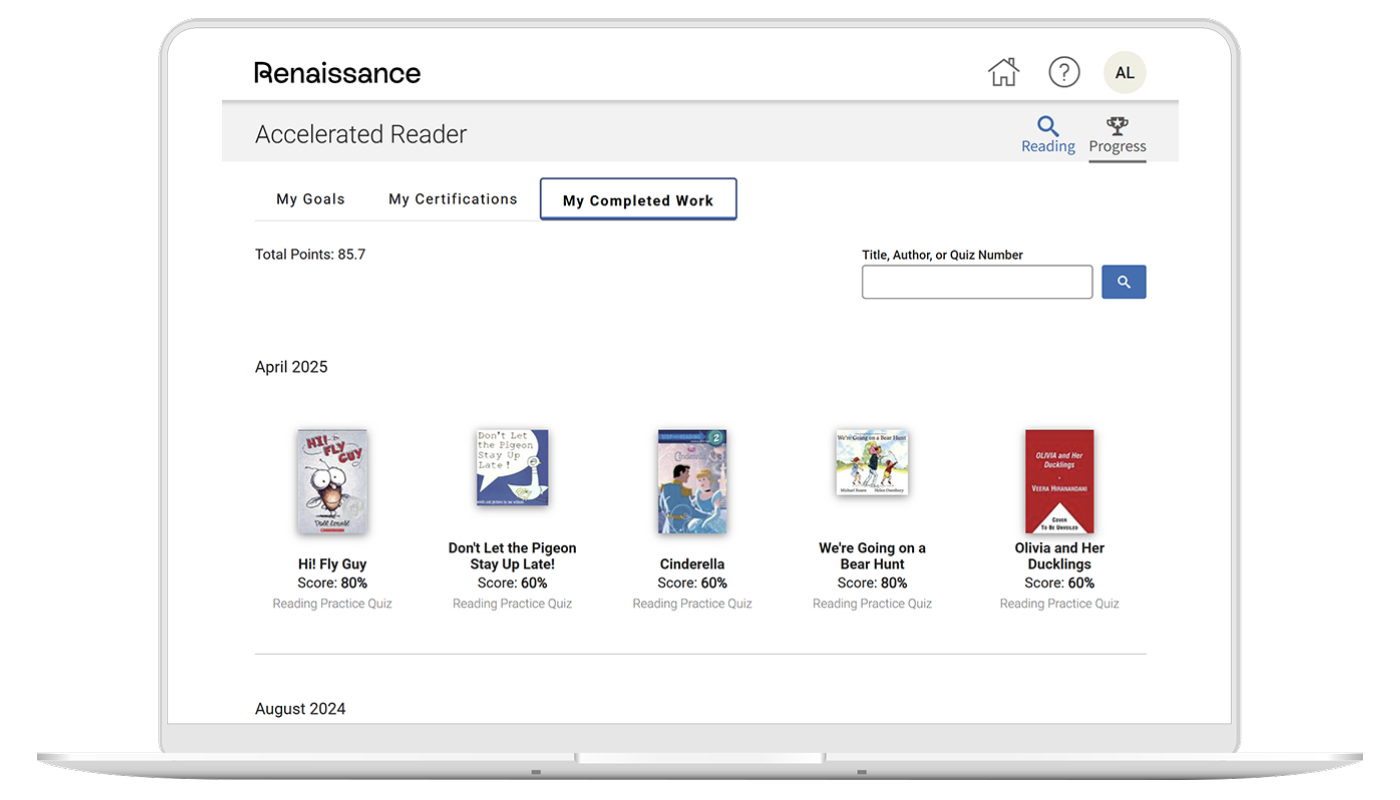The width and height of the screenshot is (1400, 800).
Task: Select the Progress trophy icon
Action: [1117, 127]
